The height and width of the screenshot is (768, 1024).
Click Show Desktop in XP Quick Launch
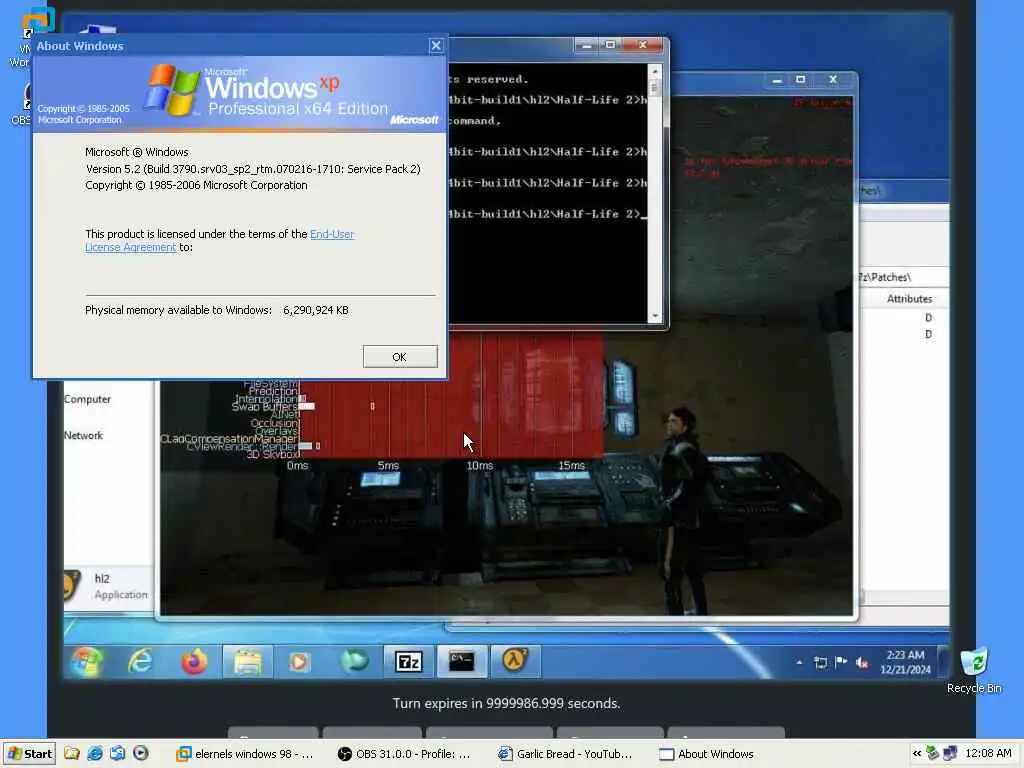point(118,754)
